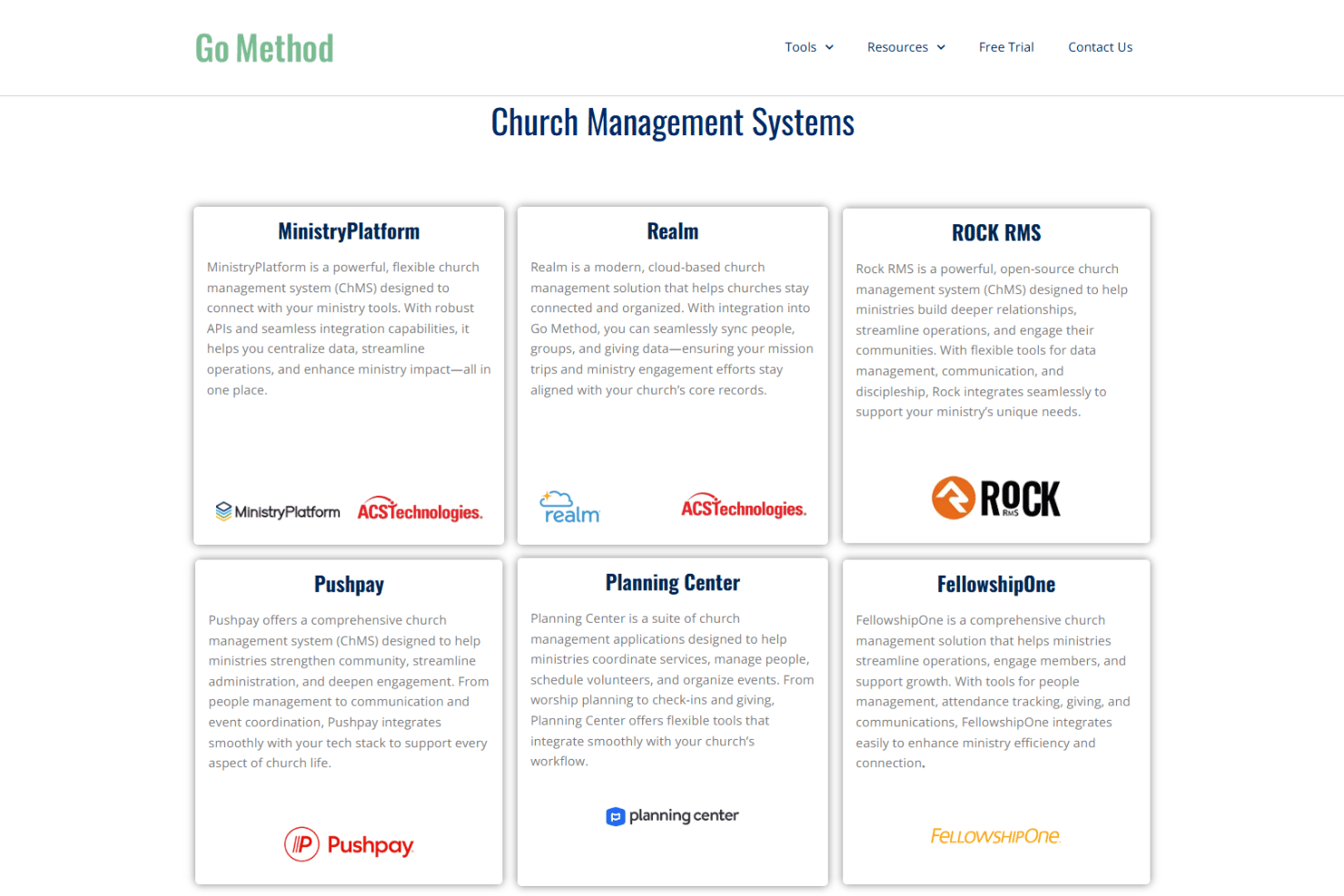Click the MinistryPlatform description paragraph
This screenshot has height=896, width=1344.
point(349,329)
